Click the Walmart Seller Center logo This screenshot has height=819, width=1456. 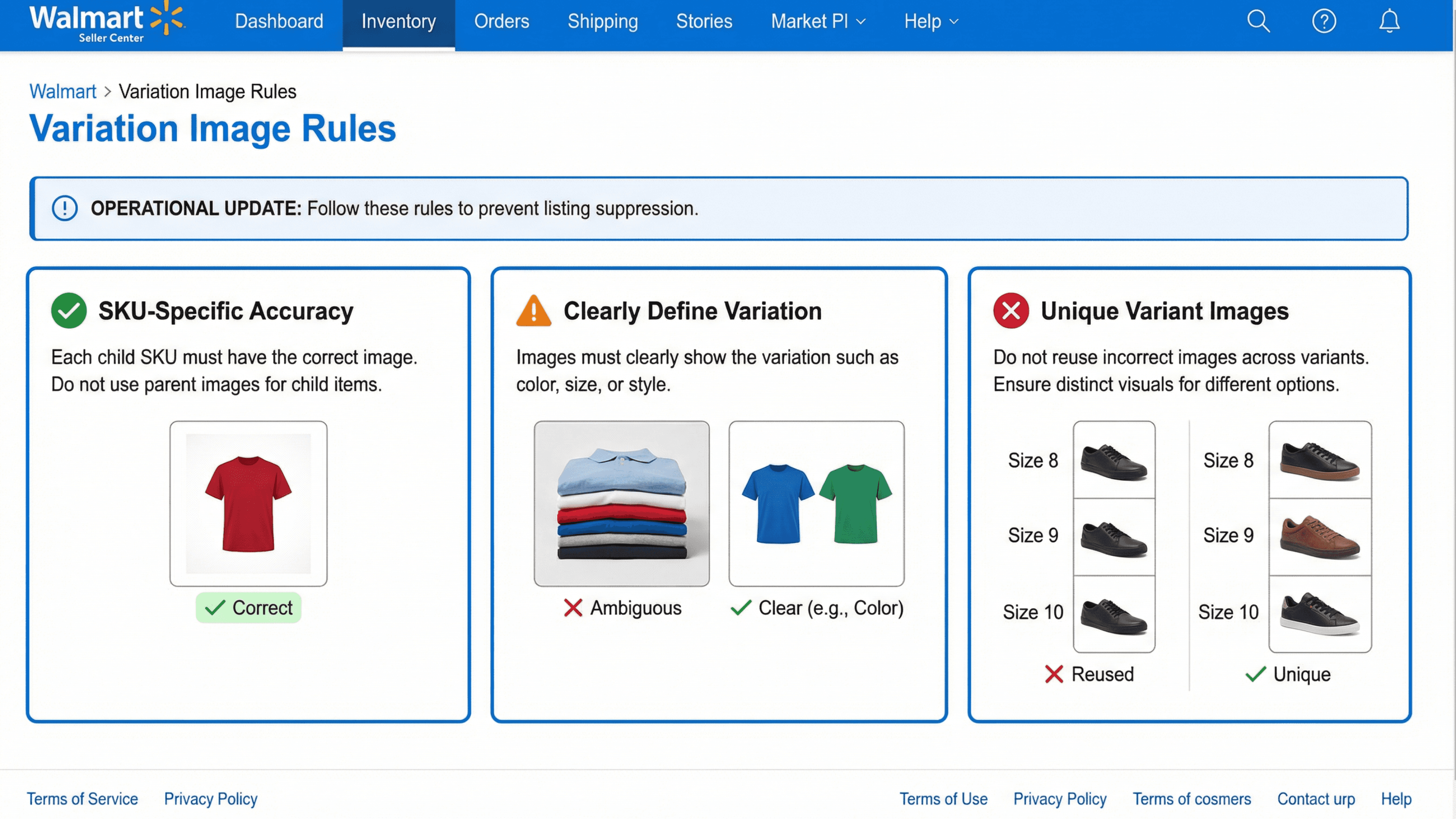click(x=107, y=23)
